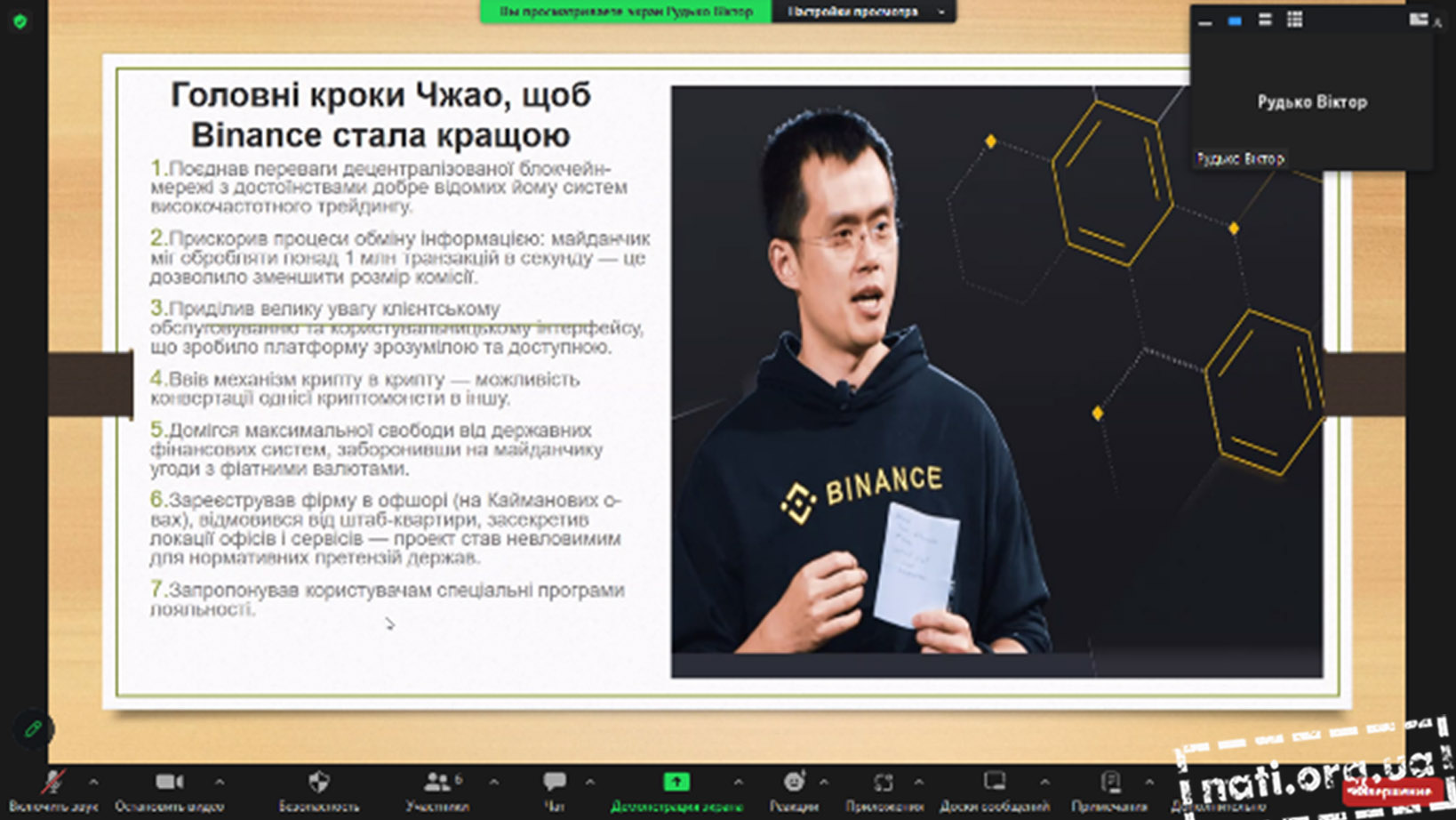
Task: Open the Безопасность shield menu
Action: (319, 790)
